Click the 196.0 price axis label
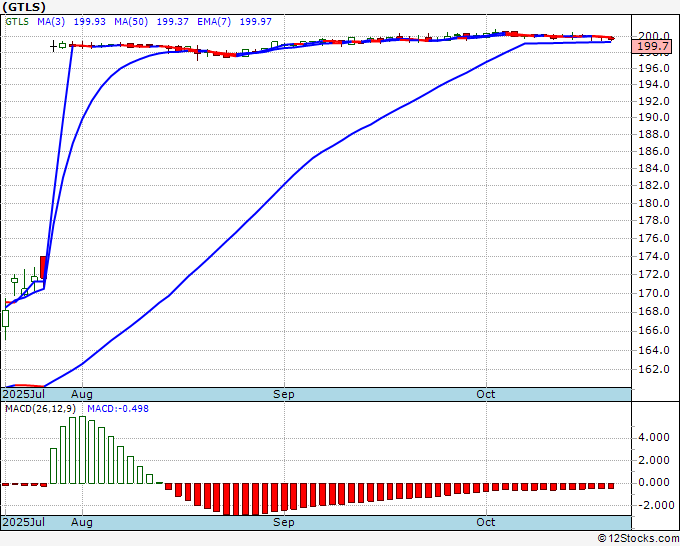The image size is (680, 546). tap(654, 68)
